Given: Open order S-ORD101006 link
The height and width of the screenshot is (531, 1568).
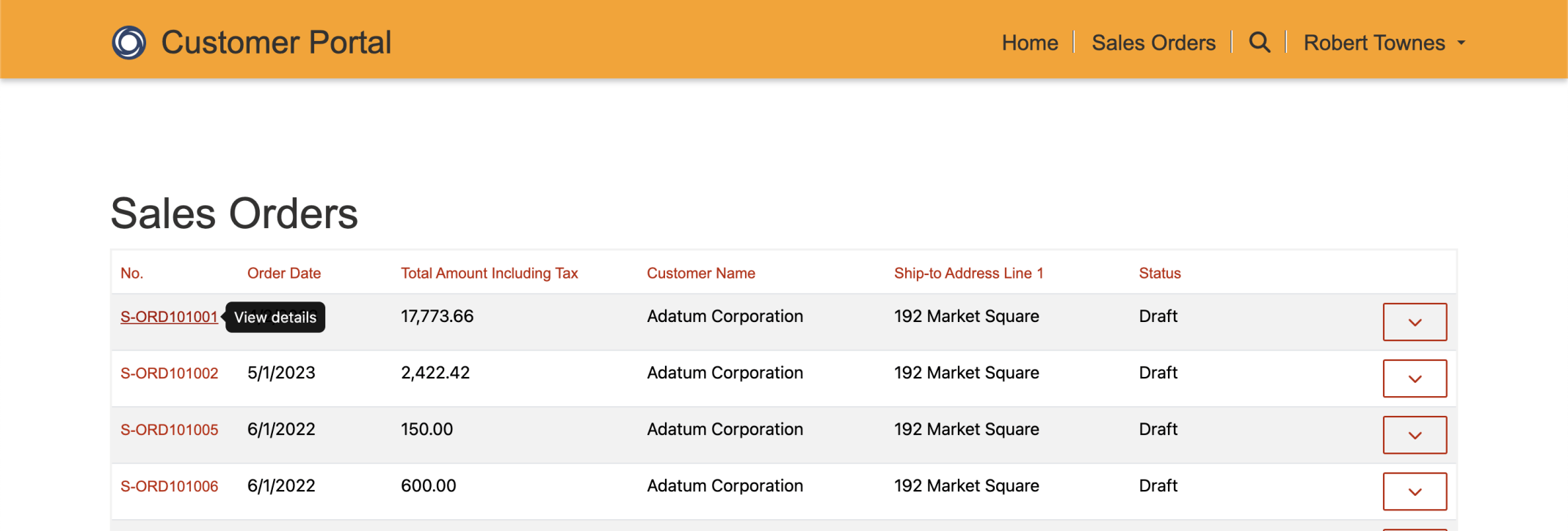Looking at the screenshot, I should click(169, 486).
